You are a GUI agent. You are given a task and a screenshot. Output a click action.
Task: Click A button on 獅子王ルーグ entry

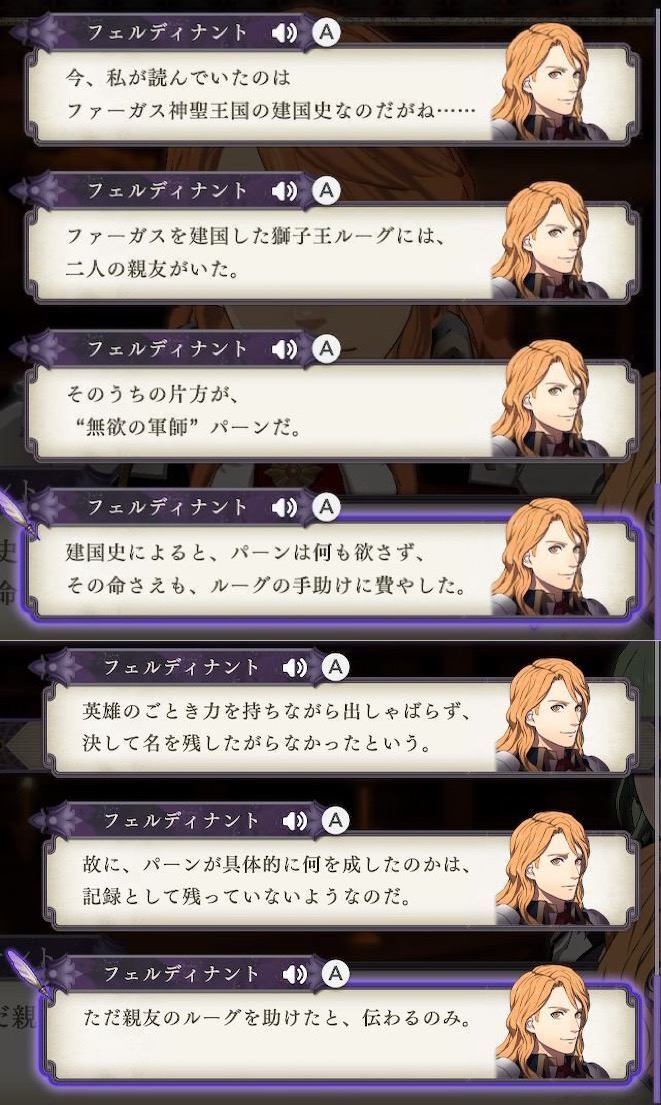point(326,190)
